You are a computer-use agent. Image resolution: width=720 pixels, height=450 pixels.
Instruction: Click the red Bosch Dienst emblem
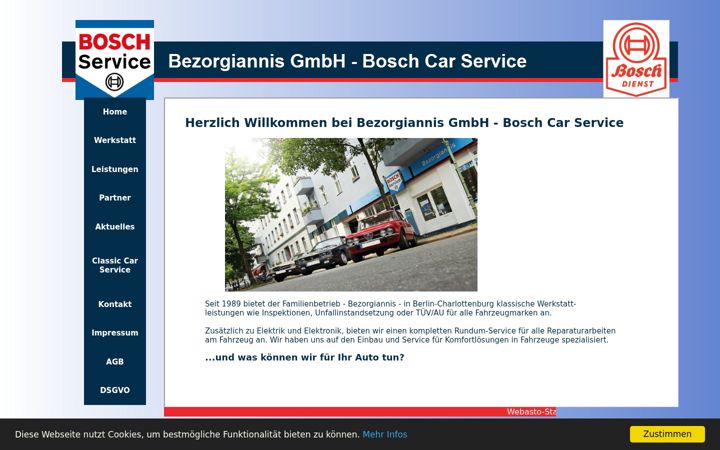coord(636,59)
